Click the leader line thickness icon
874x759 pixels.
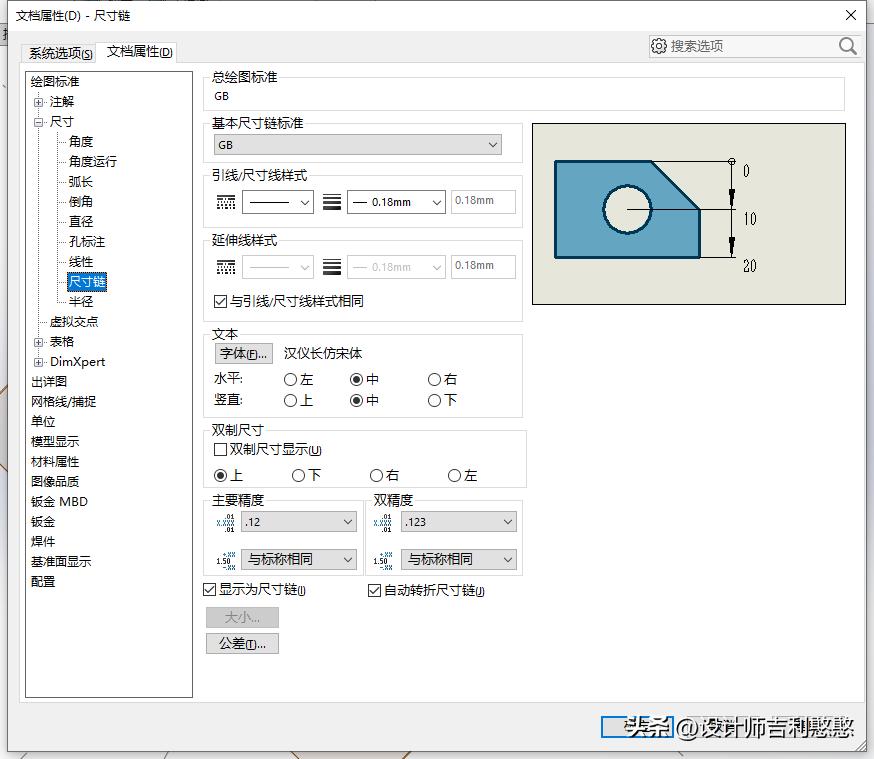[332, 201]
